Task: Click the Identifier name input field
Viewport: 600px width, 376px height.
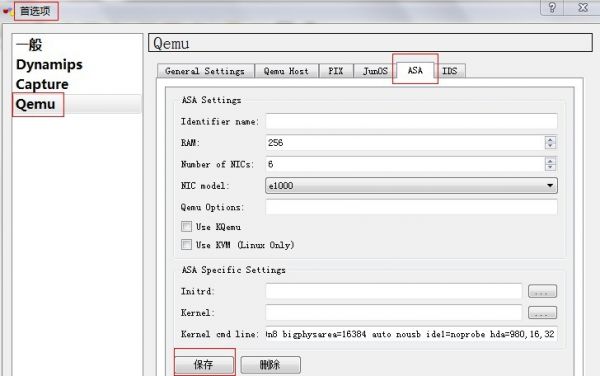Action: (411, 121)
